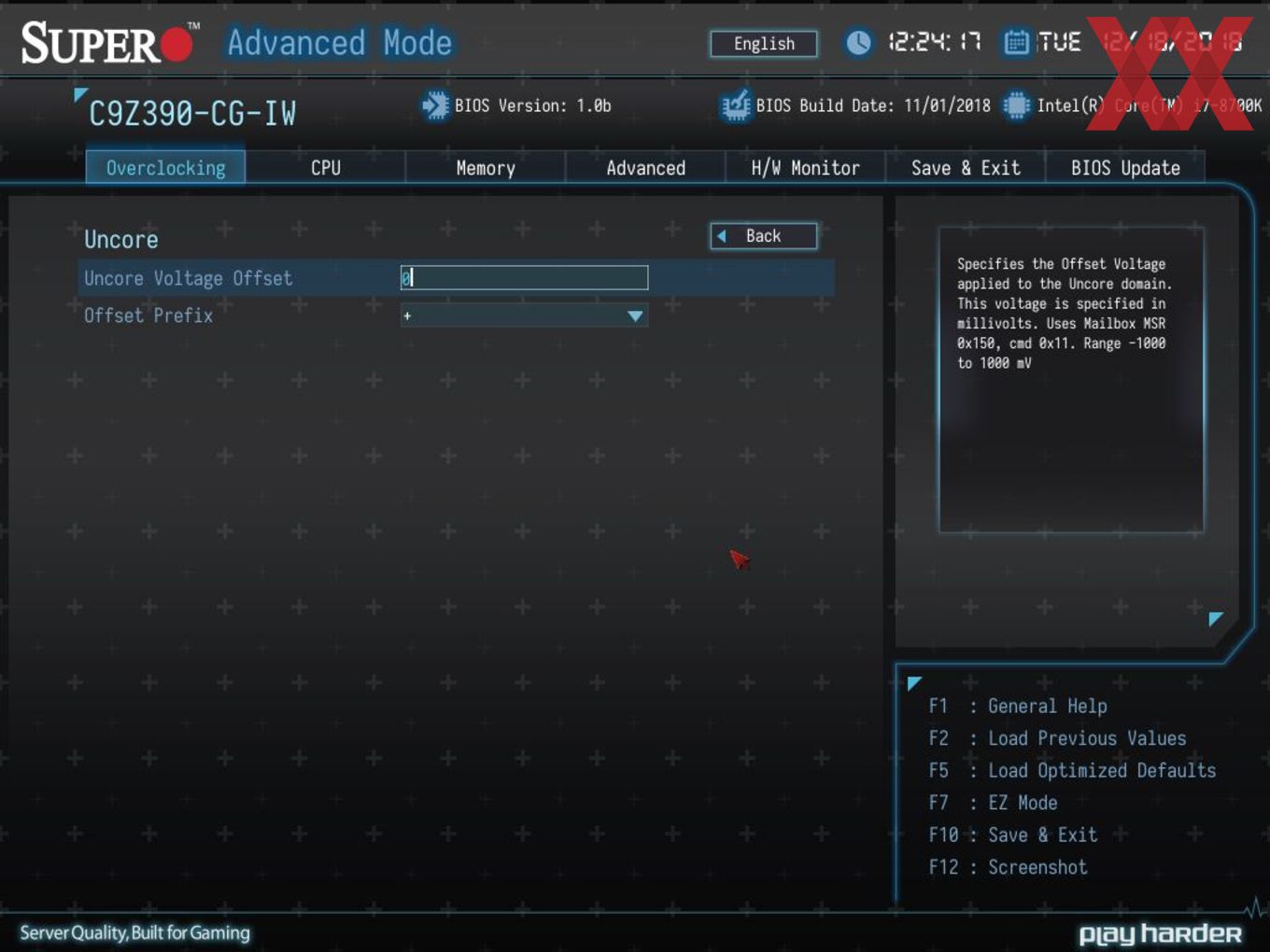Image resolution: width=1270 pixels, height=952 pixels.
Task: Click the BIOS Build Date icon
Action: (736, 105)
